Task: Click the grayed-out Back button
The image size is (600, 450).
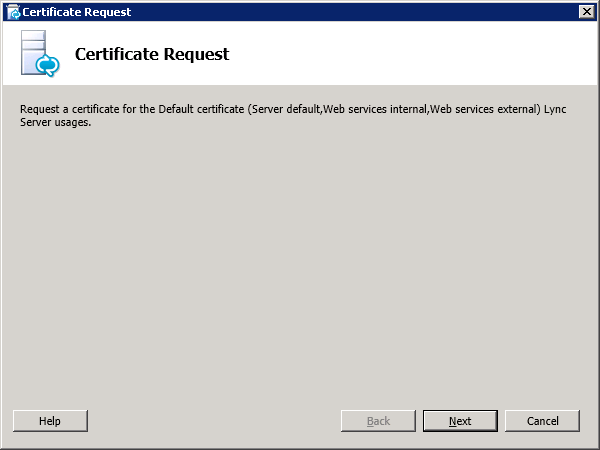Action: [x=378, y=421]
